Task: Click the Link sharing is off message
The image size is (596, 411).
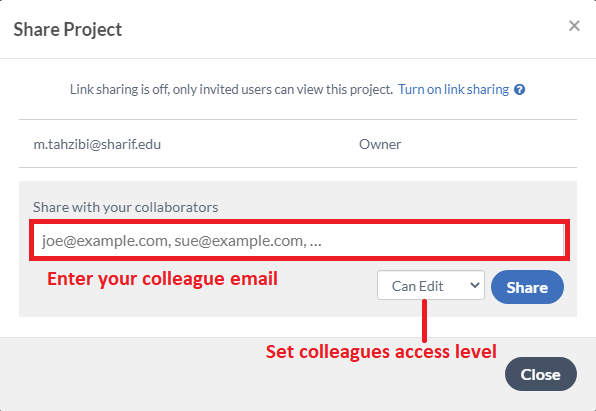Action: coord(231,89)
